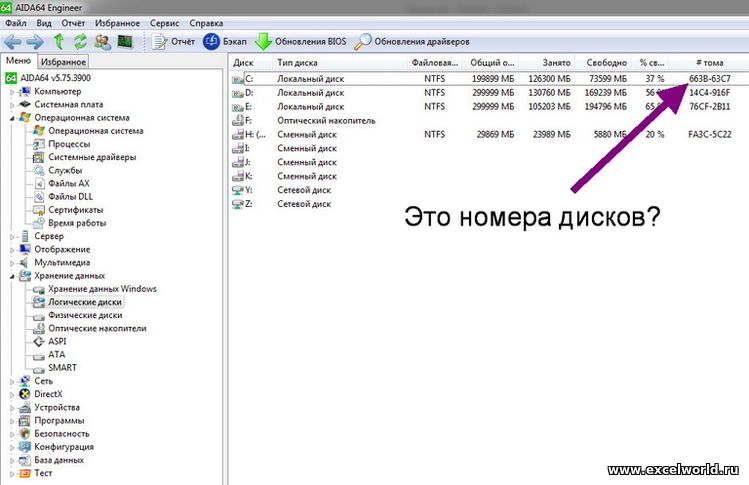Image resolution: width=749 pixels, height=485 pixels.
Task: Open the Файл menu
Action: coord(16,23)
